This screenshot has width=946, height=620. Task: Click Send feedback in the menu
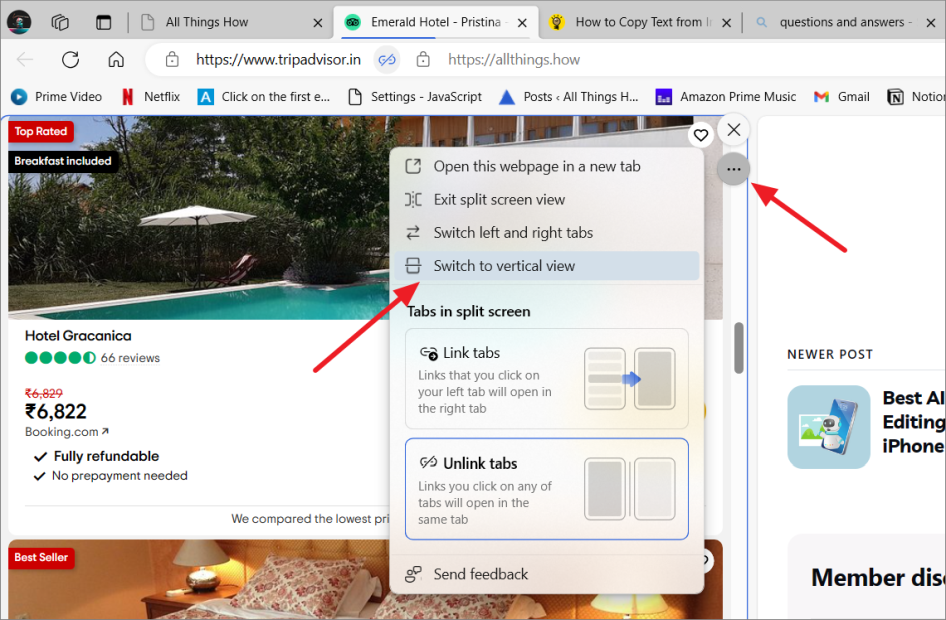pos(480,574)
